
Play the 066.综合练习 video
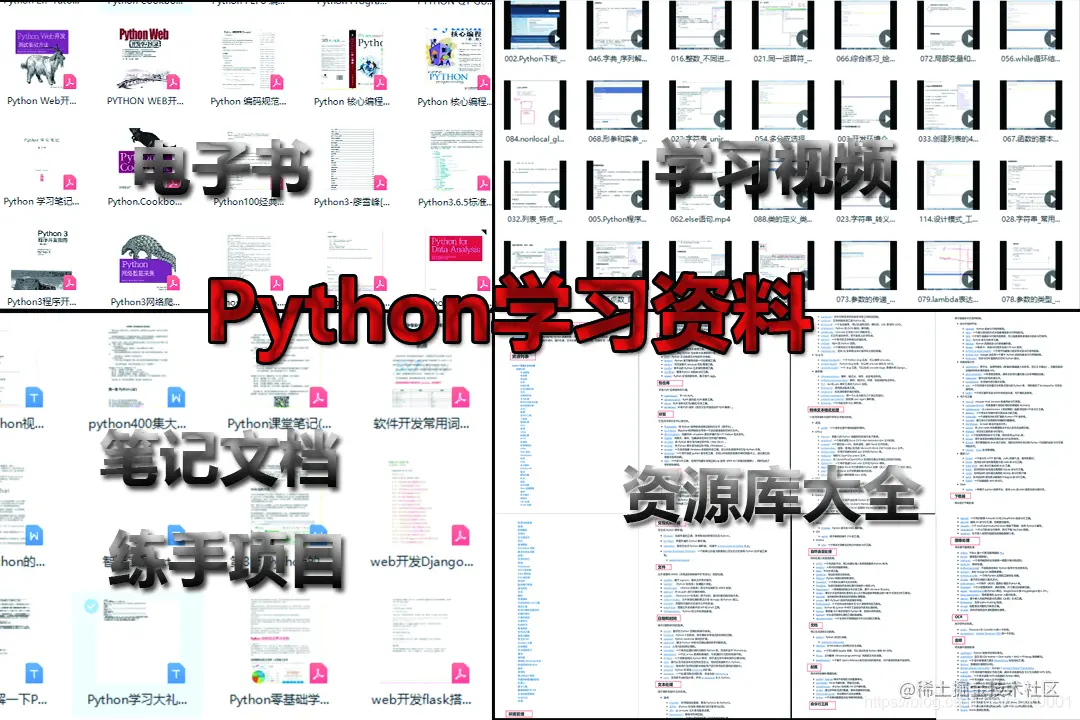[866, 25]
